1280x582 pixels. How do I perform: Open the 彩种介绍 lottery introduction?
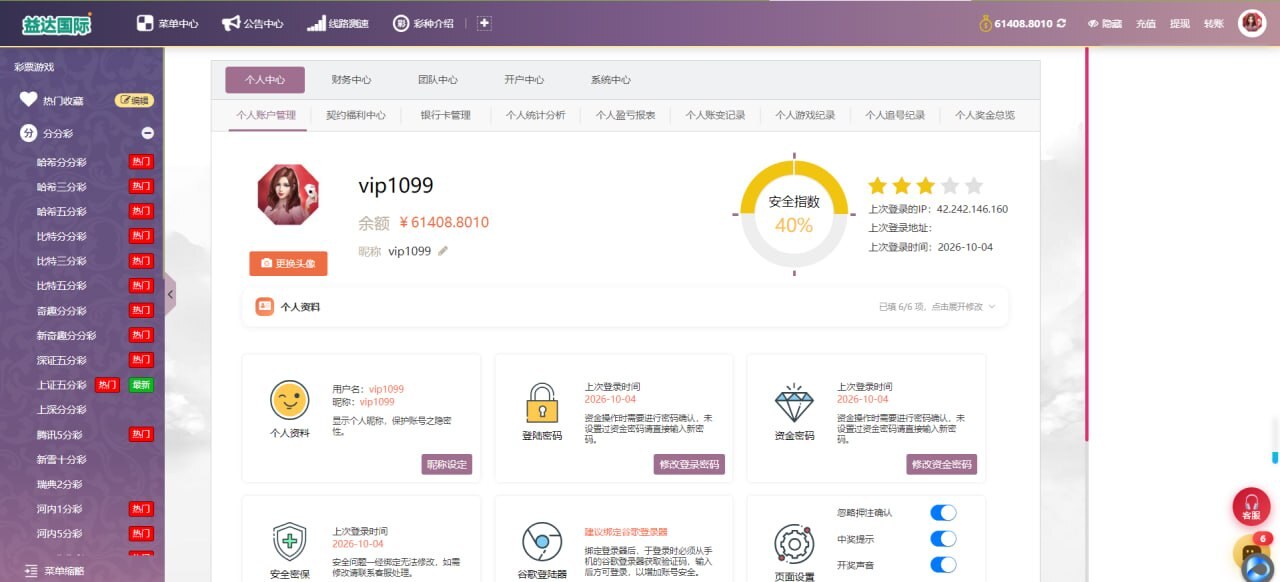(x=423, y=23)
